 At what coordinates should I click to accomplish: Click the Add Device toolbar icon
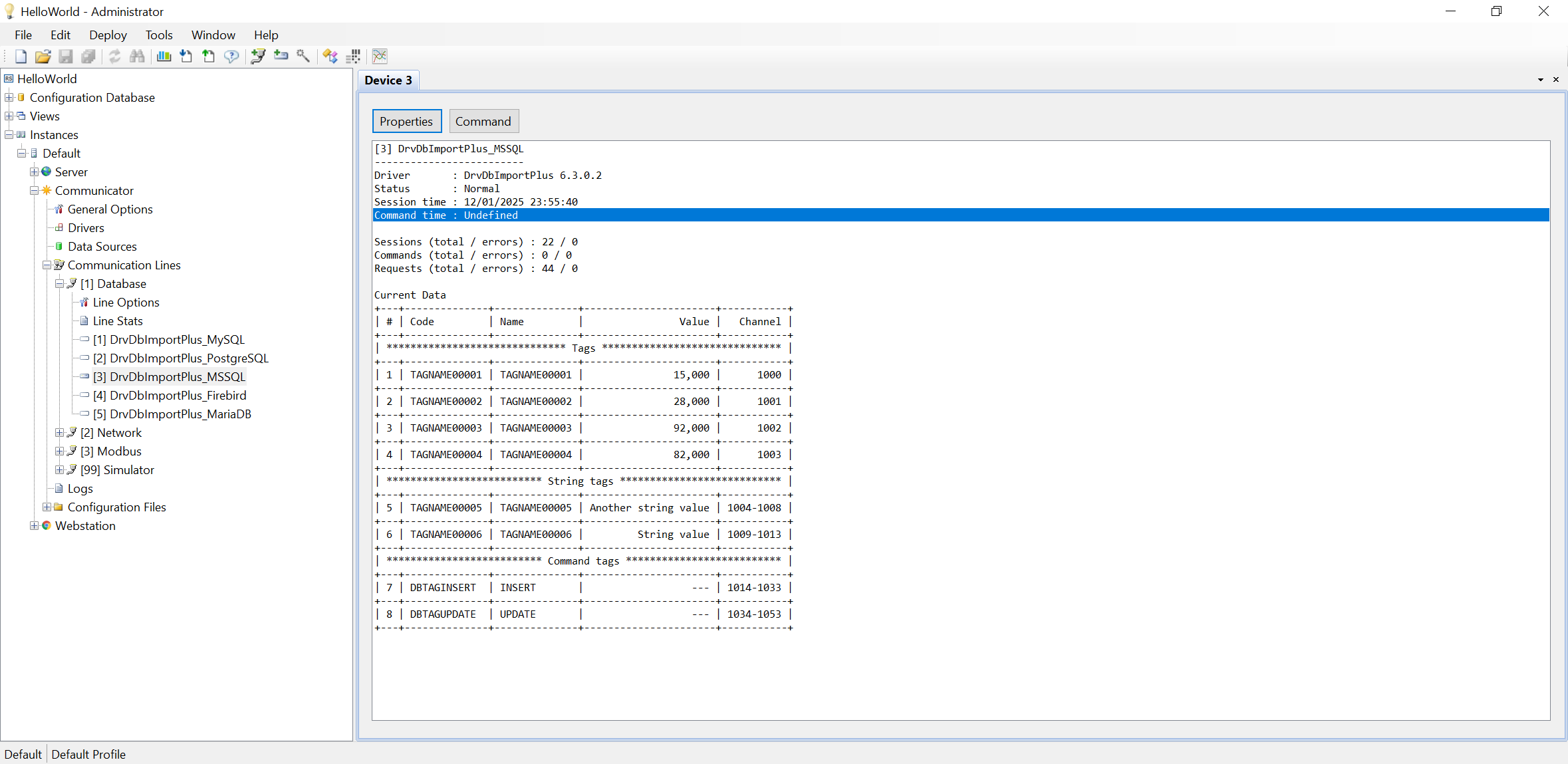coord(281,57)
